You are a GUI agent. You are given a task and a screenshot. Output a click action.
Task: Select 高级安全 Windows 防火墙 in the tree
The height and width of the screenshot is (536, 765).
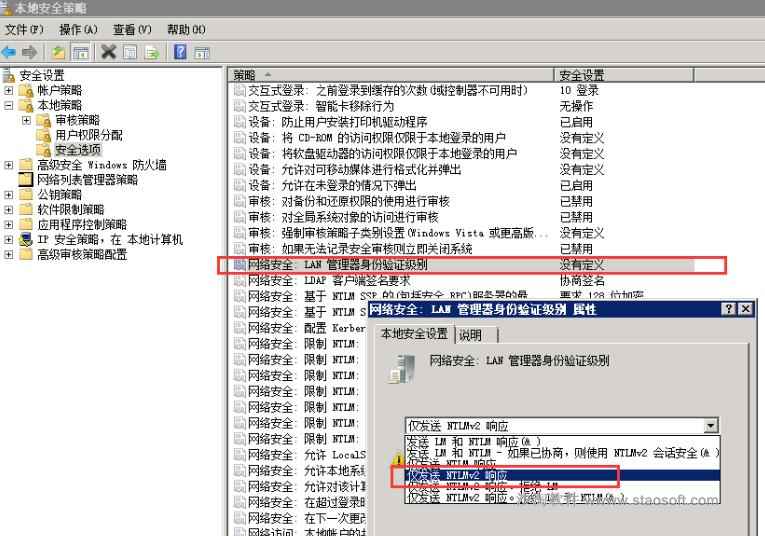[x=101, y=165]
